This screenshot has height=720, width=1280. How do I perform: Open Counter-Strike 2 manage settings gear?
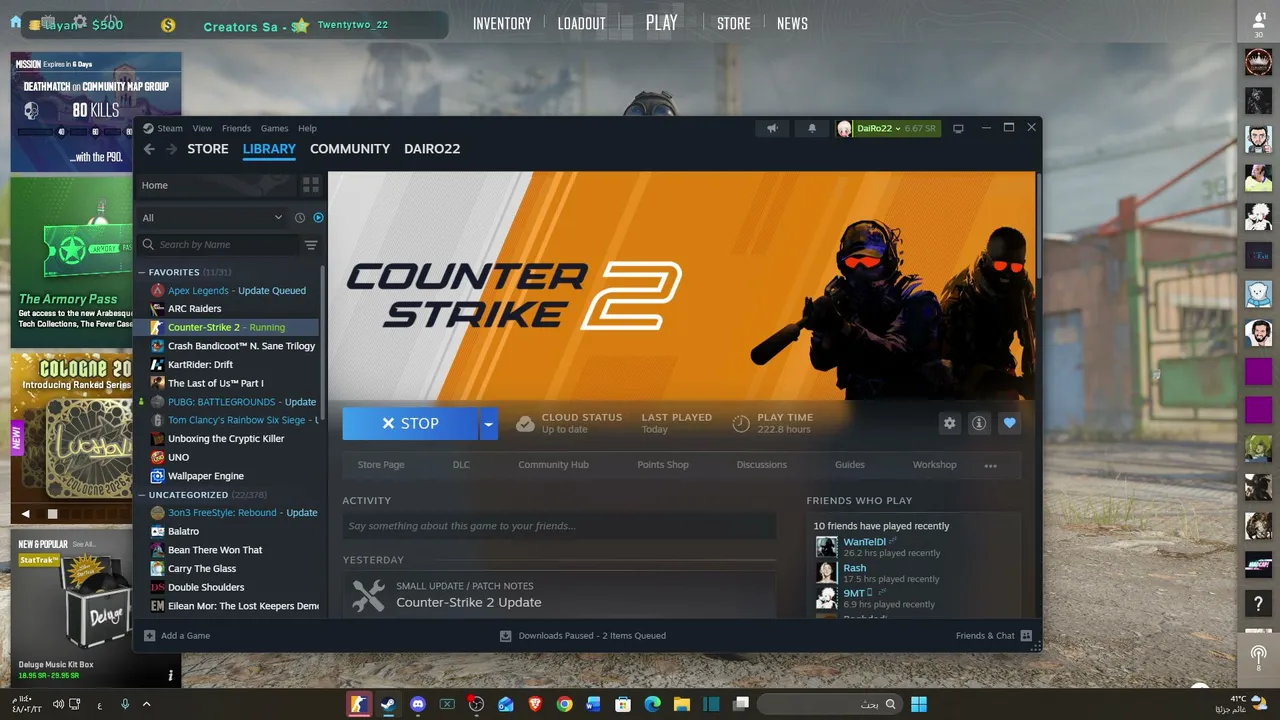[x=949, y=423]
